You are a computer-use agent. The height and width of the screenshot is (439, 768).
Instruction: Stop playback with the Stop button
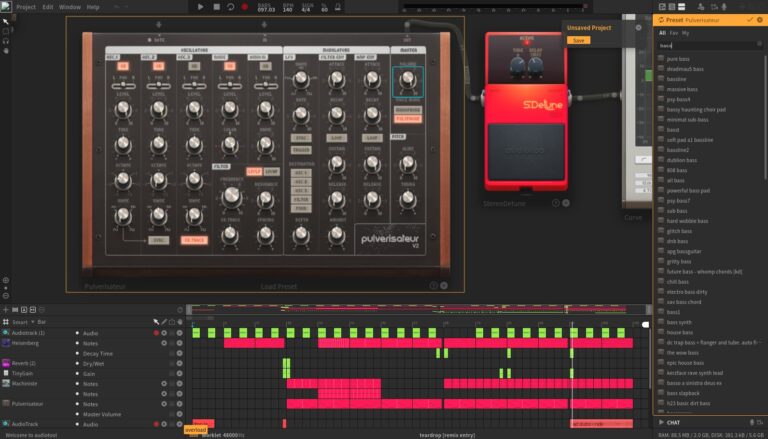click(216, 7)
